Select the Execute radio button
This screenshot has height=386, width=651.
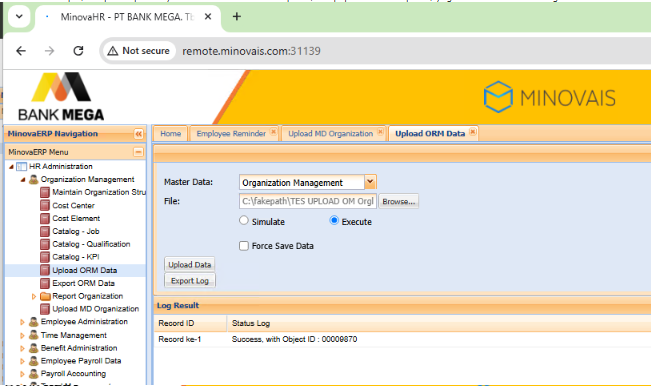pyautogui.click(x=334, y=220)
